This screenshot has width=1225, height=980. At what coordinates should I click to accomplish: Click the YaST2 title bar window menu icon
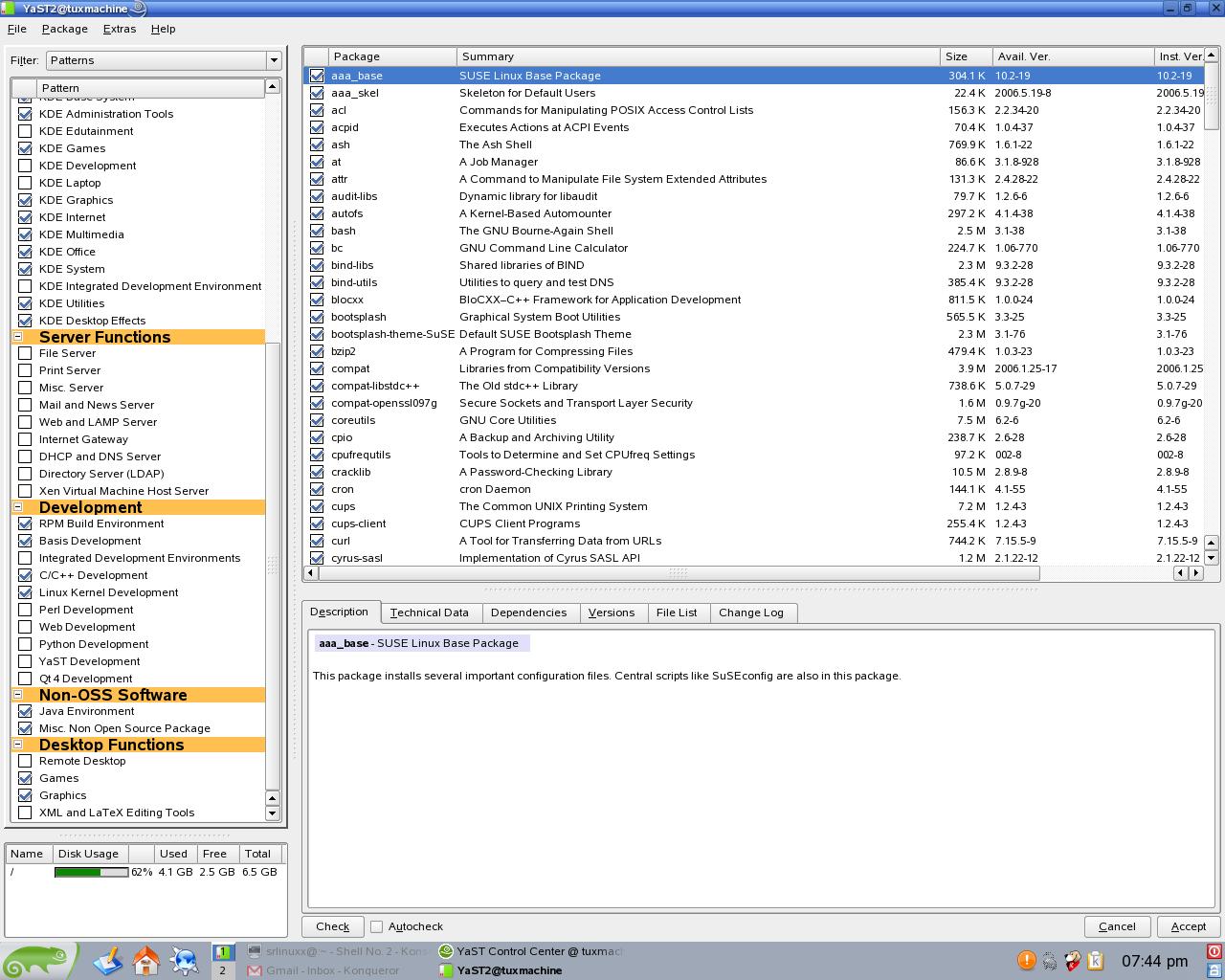click(x=10, y=9)
